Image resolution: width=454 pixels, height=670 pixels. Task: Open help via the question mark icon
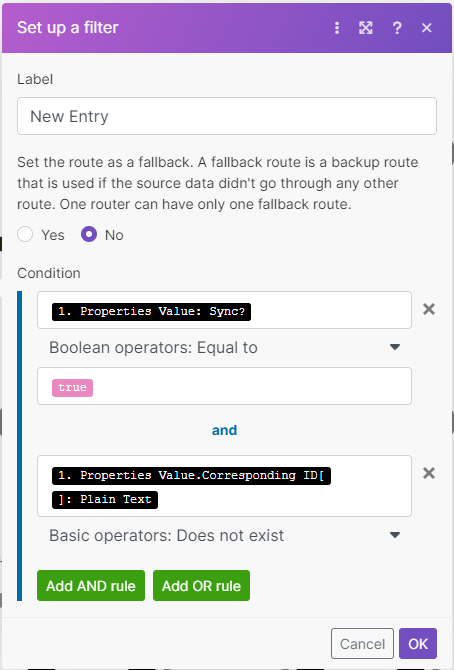[x=397, y=28]
